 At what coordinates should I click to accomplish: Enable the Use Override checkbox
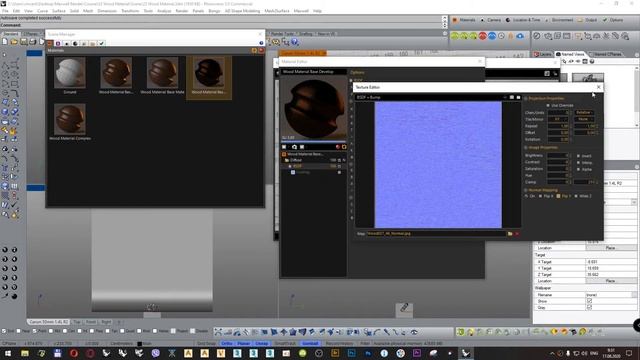[548, 106]
